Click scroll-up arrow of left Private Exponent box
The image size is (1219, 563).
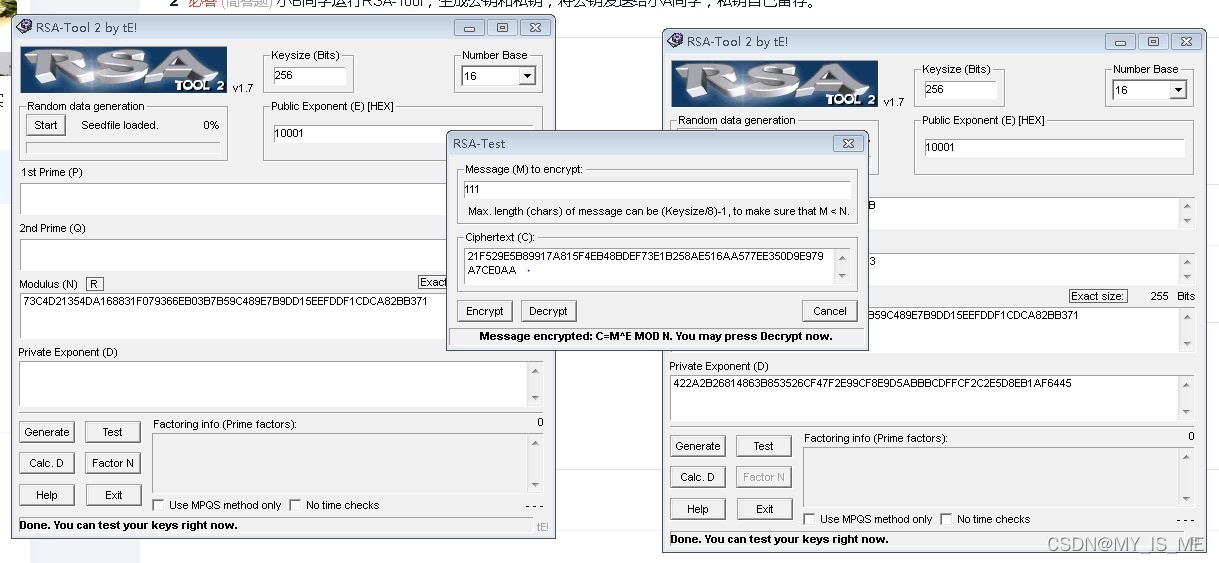[536, 372]
